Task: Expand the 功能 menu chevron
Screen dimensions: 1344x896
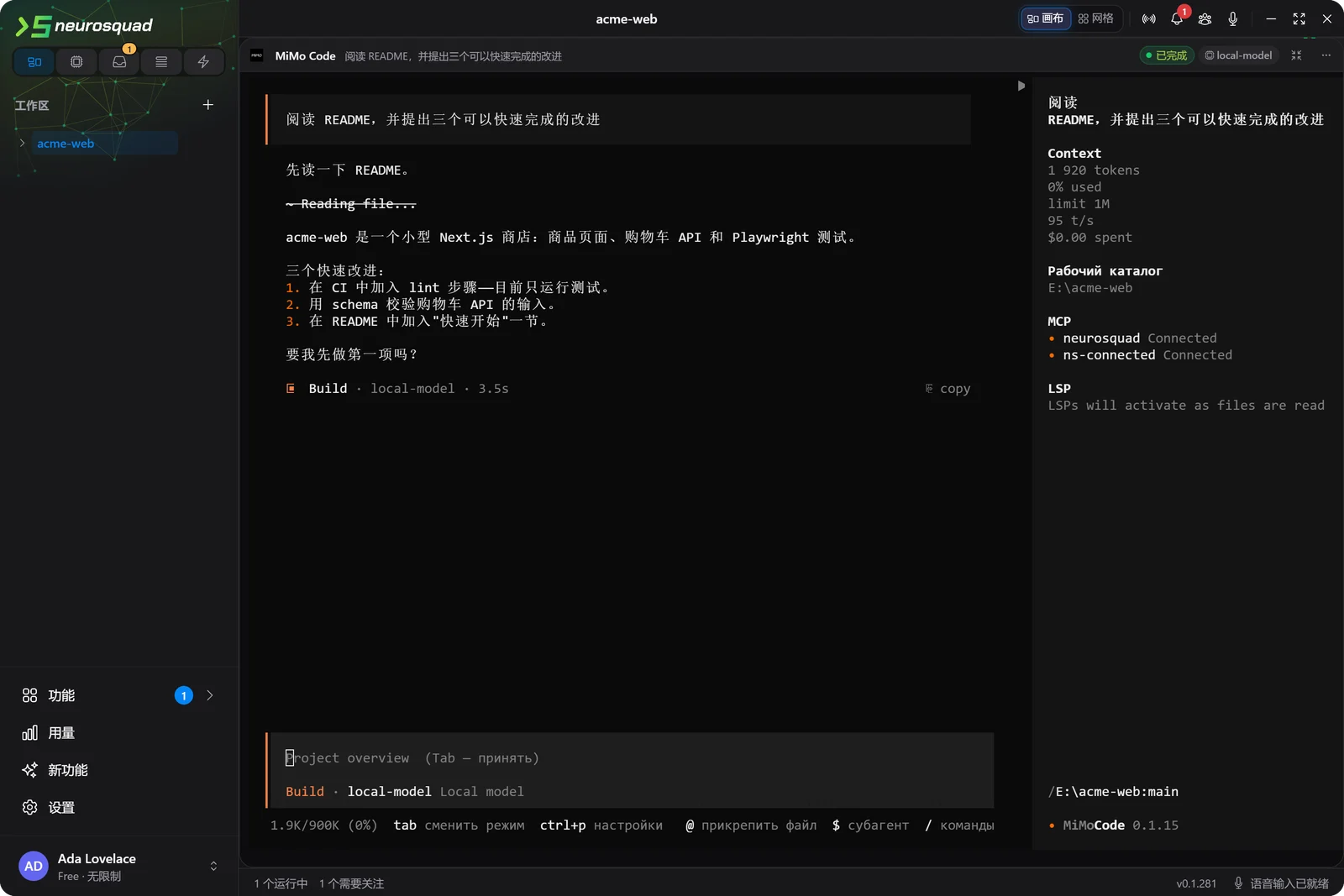Action: point(210,695)
